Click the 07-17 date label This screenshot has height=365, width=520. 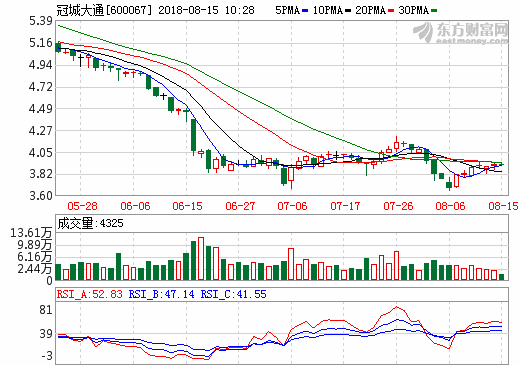[x=345, y=206]
